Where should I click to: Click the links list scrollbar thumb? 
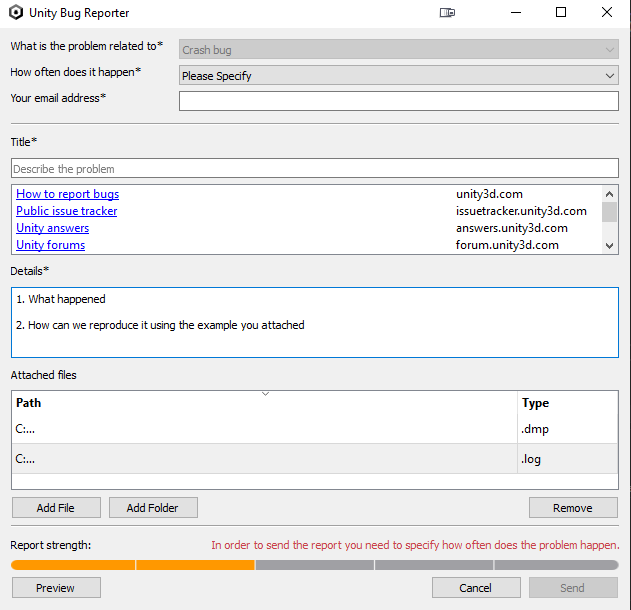click(609, 212)
